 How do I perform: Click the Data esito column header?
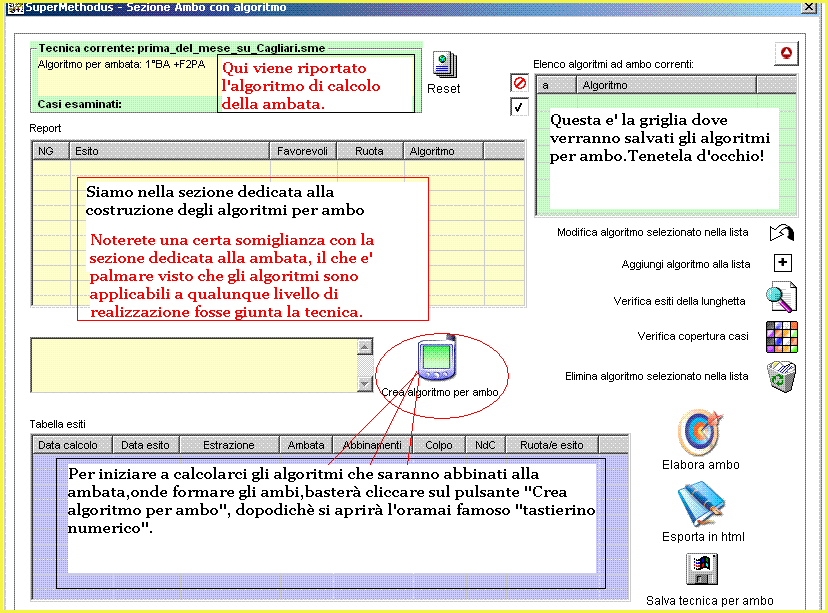coord(146,445)
